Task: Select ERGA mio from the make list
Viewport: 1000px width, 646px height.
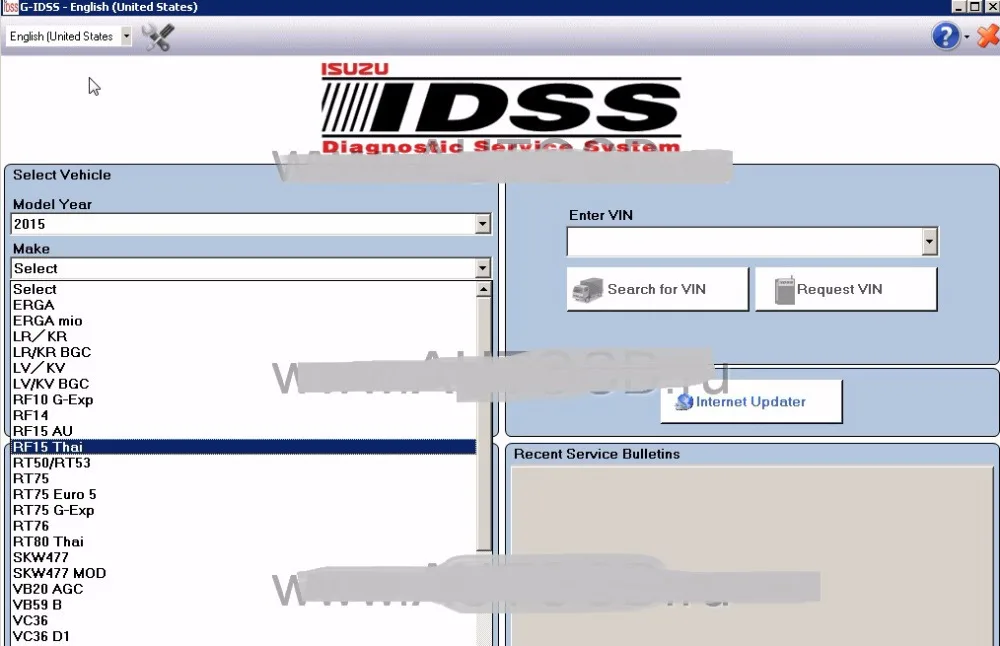Action: 243,321
